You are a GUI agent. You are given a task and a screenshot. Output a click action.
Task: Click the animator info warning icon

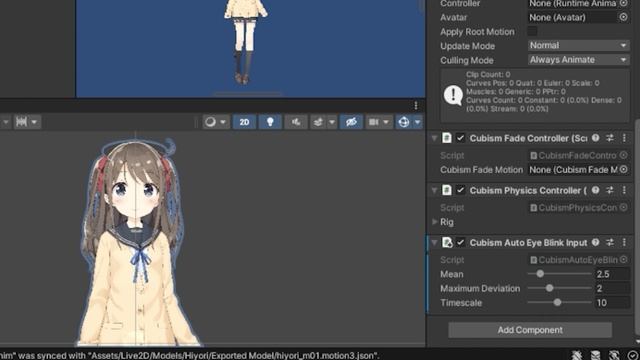(x=453, y=95)
